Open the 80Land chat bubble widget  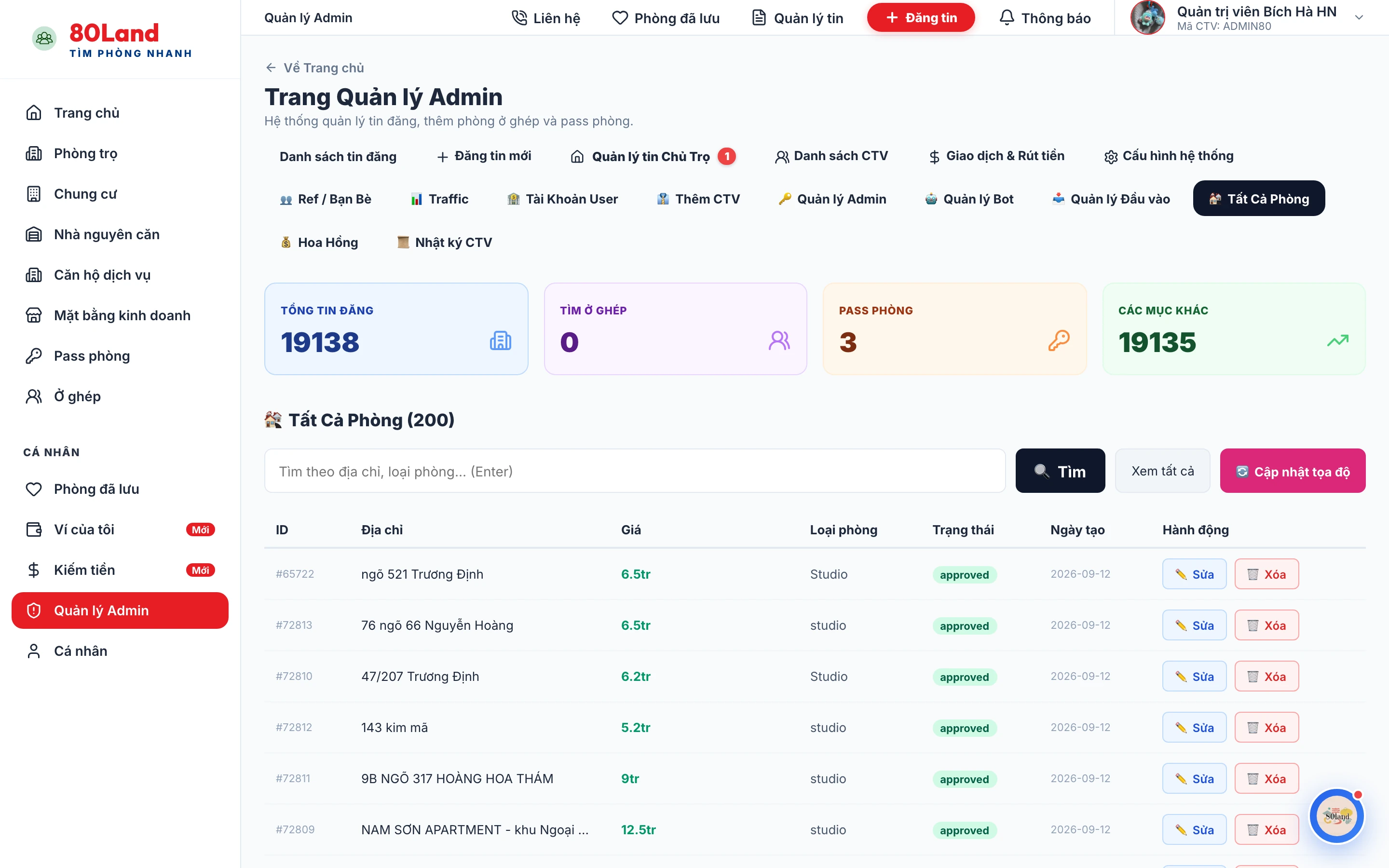click(x=1337, y=816)
